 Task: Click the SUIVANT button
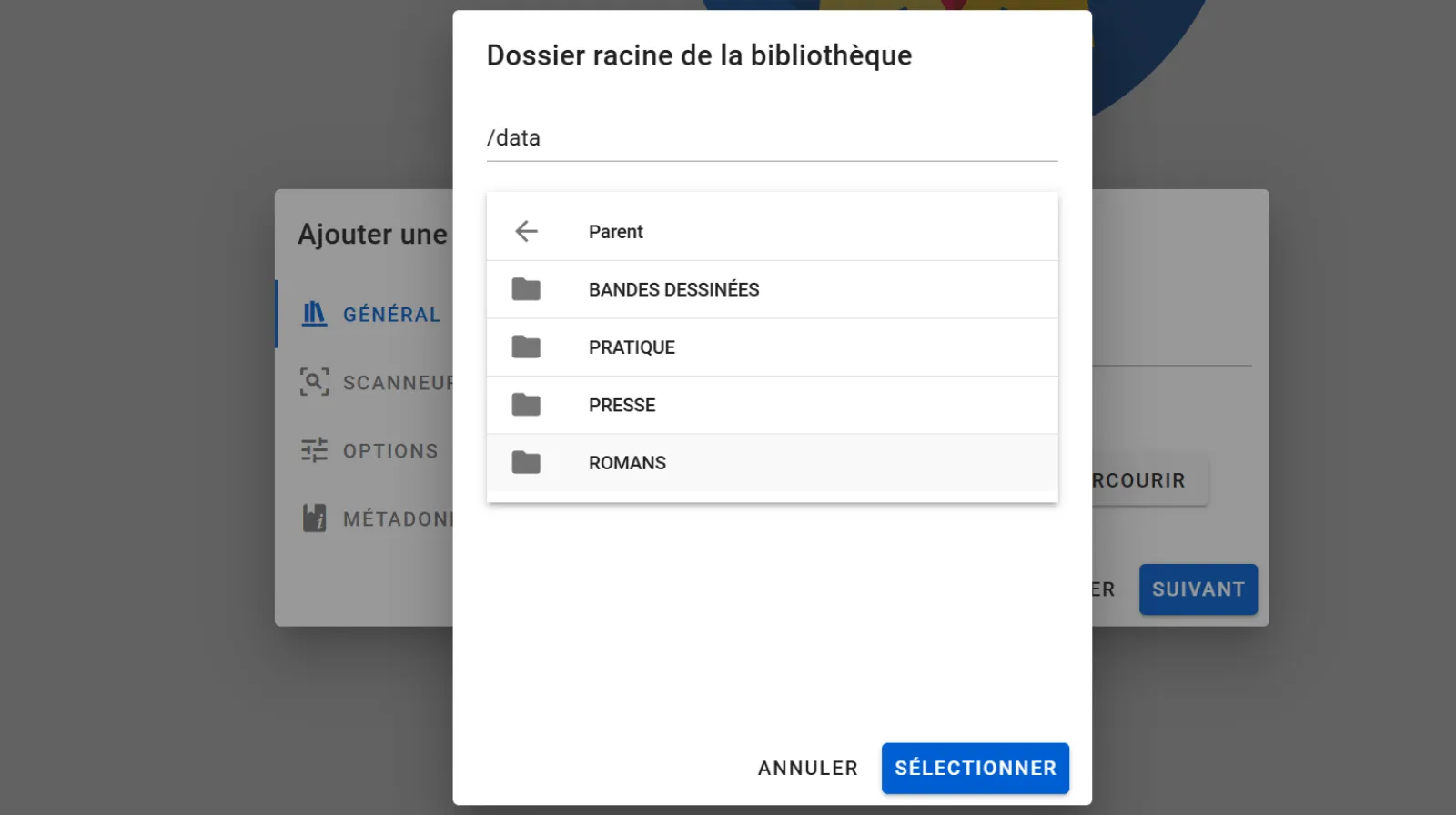pos(1198,589)
